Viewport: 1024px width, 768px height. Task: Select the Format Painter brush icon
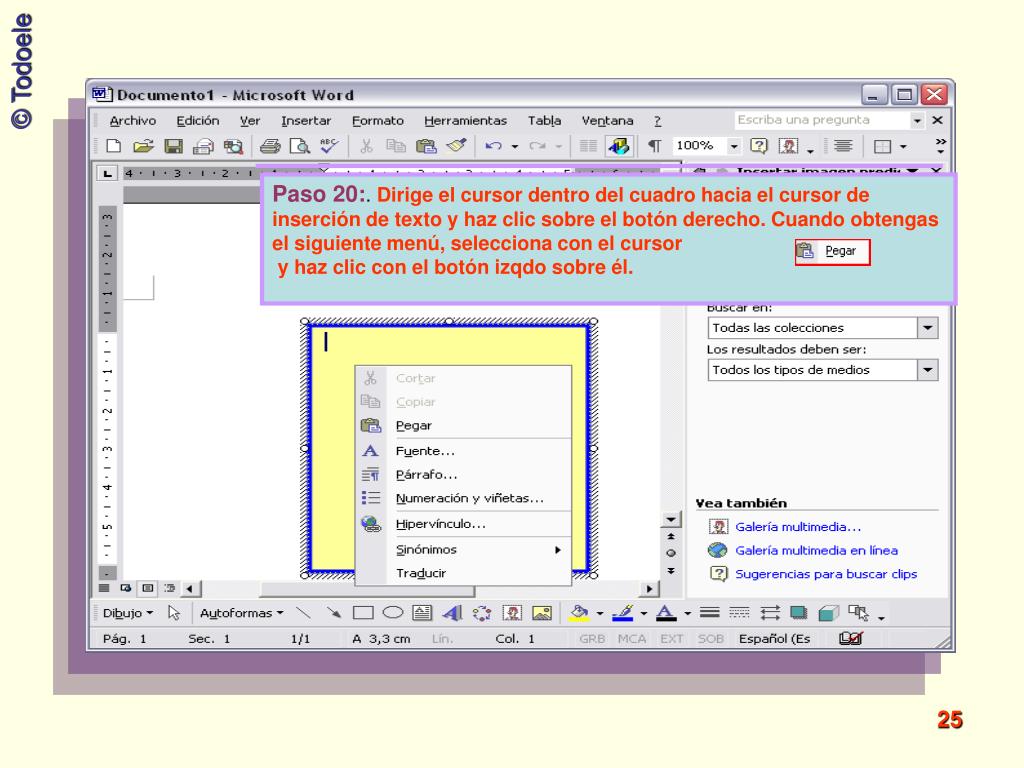coord(456,146)
